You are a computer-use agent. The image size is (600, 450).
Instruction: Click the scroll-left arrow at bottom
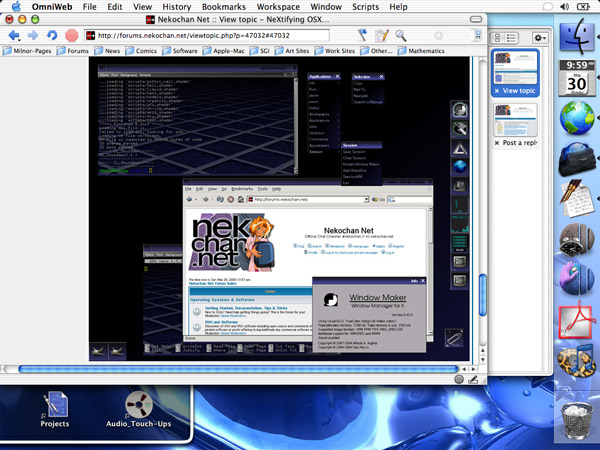point(464,369)
